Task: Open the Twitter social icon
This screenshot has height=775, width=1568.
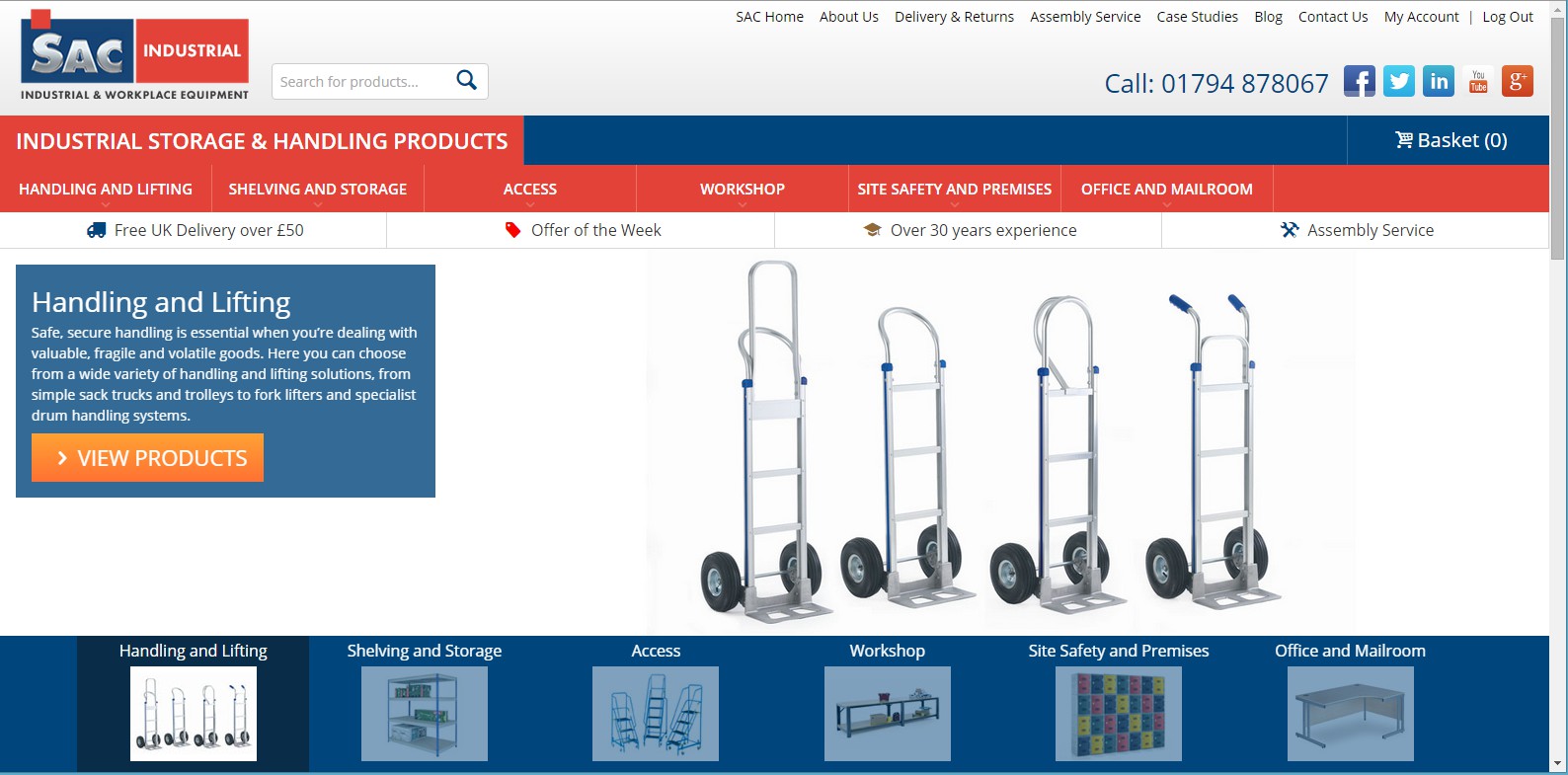Action: click(1399, 81)
